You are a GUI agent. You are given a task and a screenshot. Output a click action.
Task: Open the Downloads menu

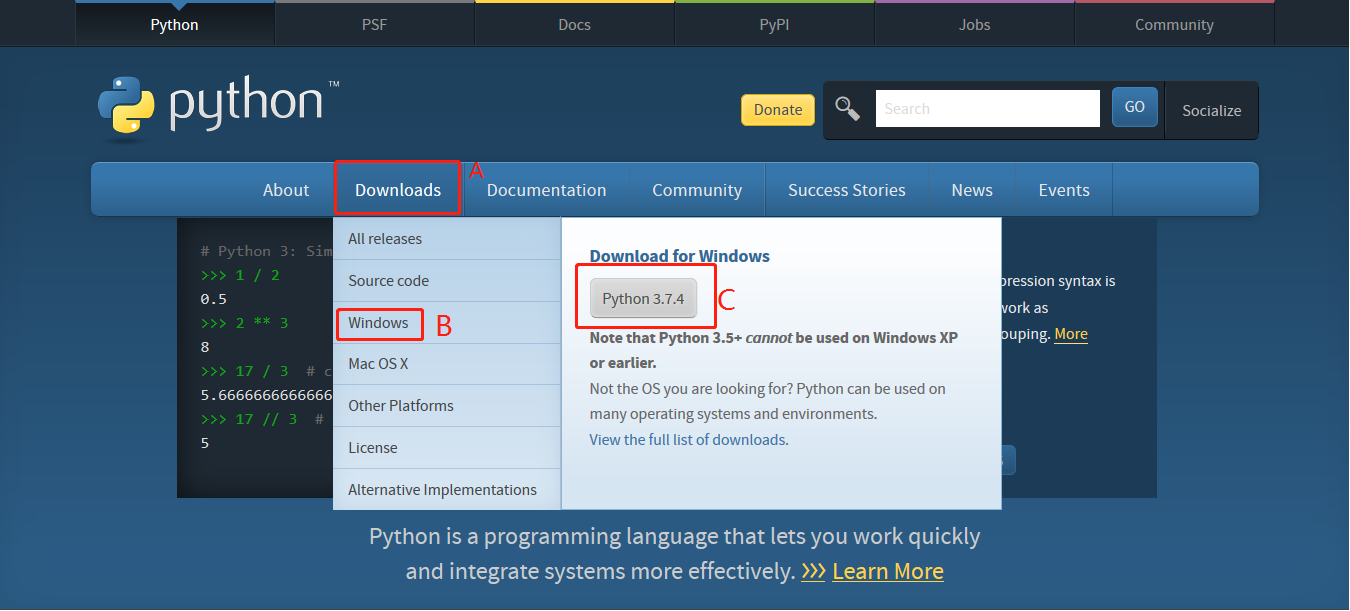pyautogui.click(x=397, y=189)
